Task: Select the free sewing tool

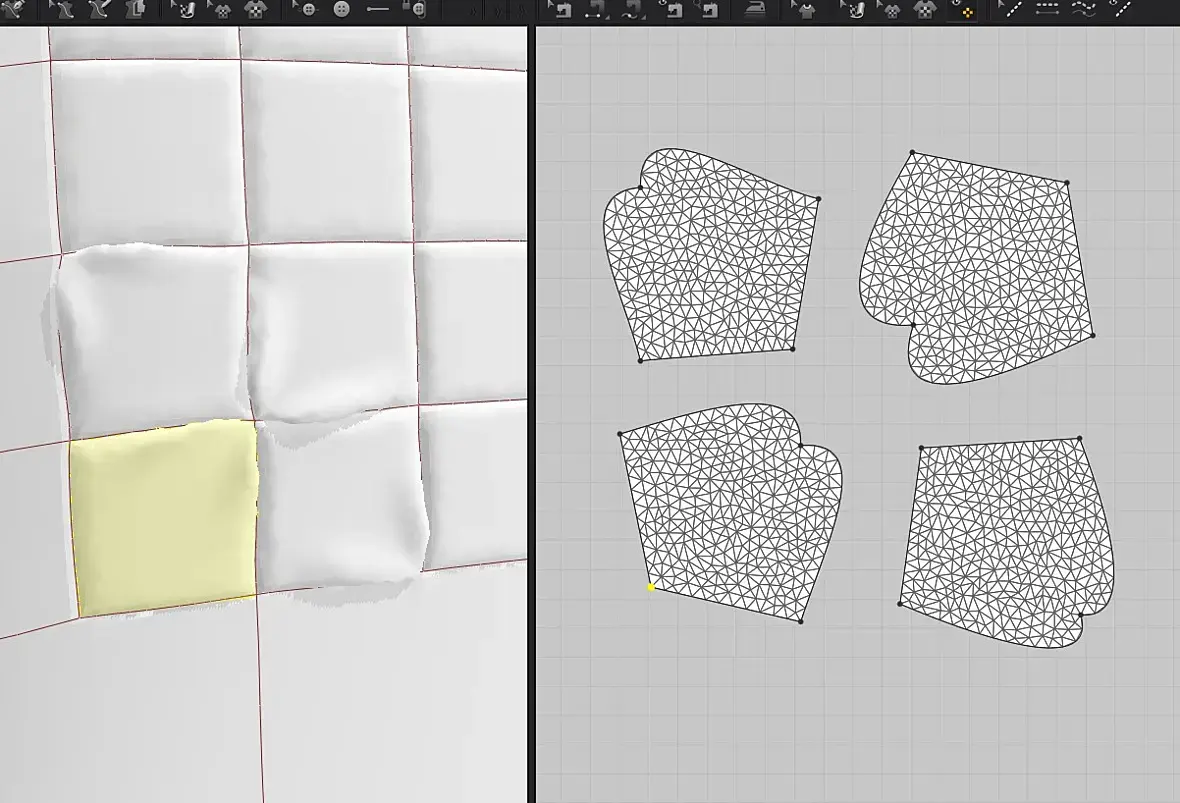Action: (x=633, y=10)
